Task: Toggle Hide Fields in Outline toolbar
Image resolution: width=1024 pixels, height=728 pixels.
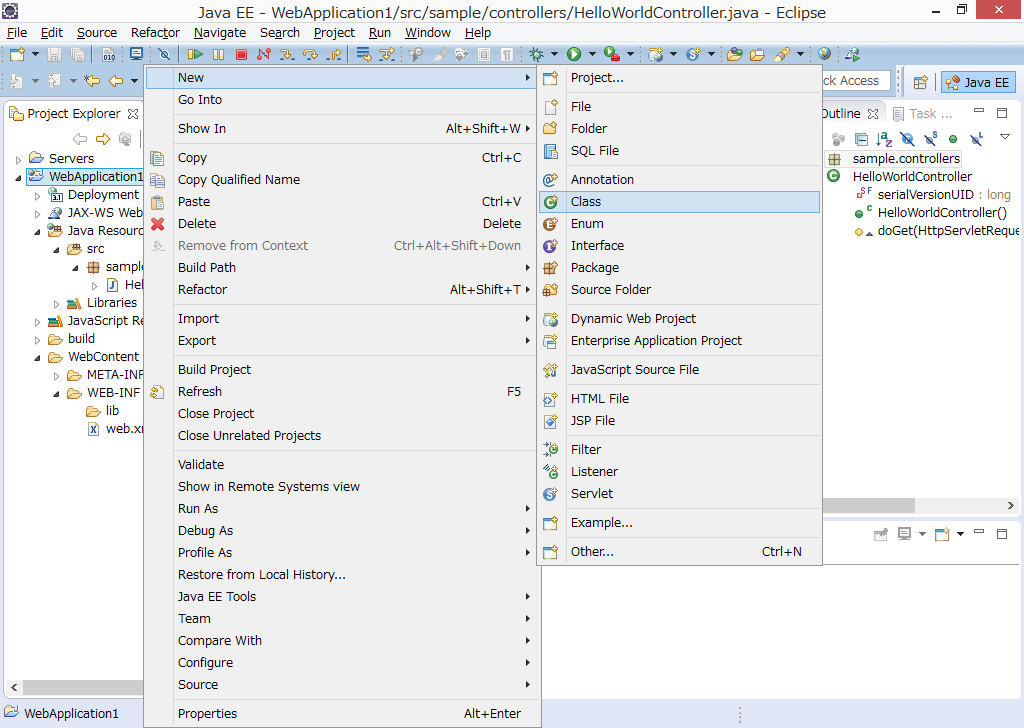Action: [907, 138]
